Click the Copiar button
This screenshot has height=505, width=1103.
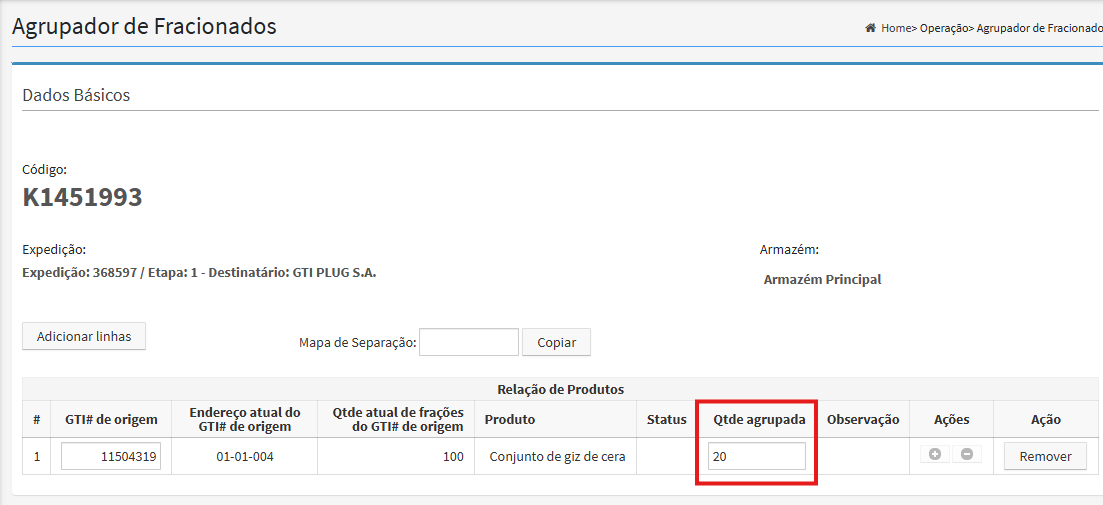point(556,343)
